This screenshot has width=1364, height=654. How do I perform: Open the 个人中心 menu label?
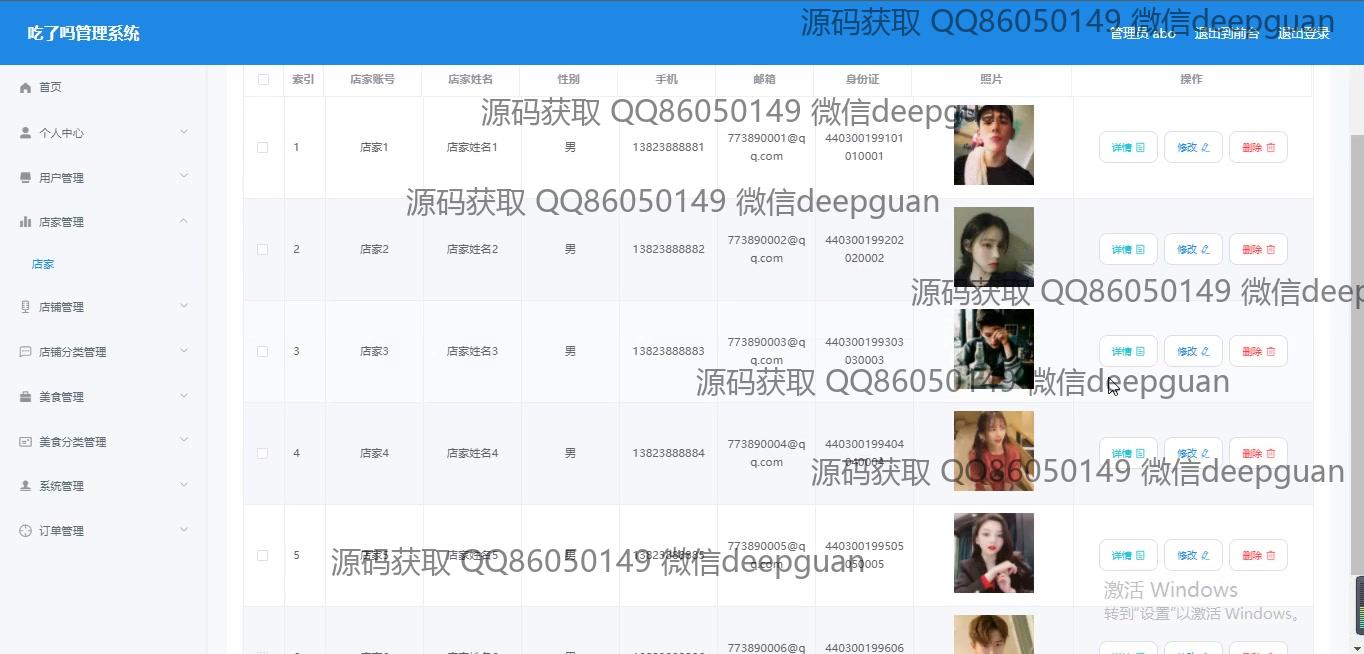click(x=61, y=133)
